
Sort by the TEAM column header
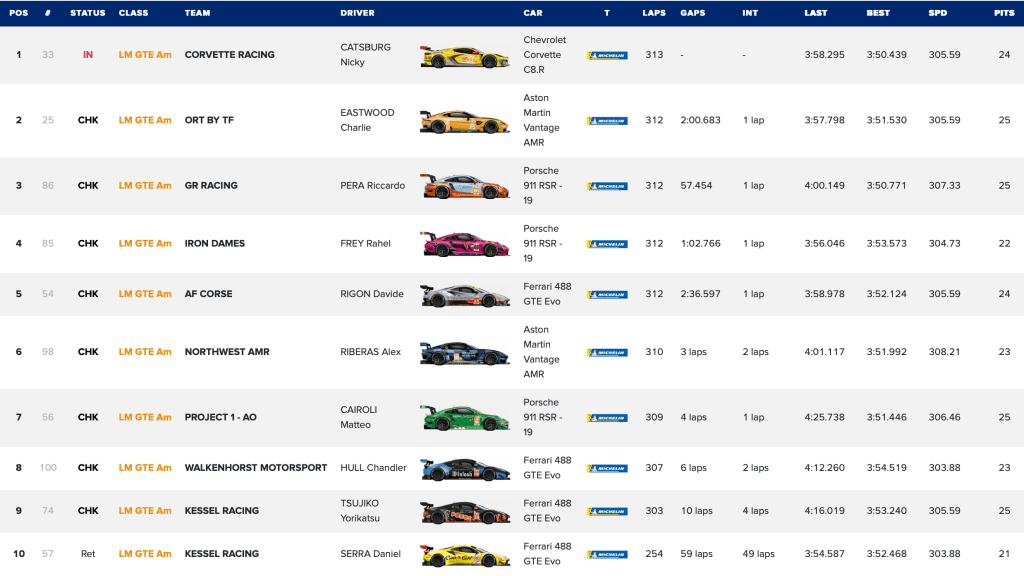197,13
